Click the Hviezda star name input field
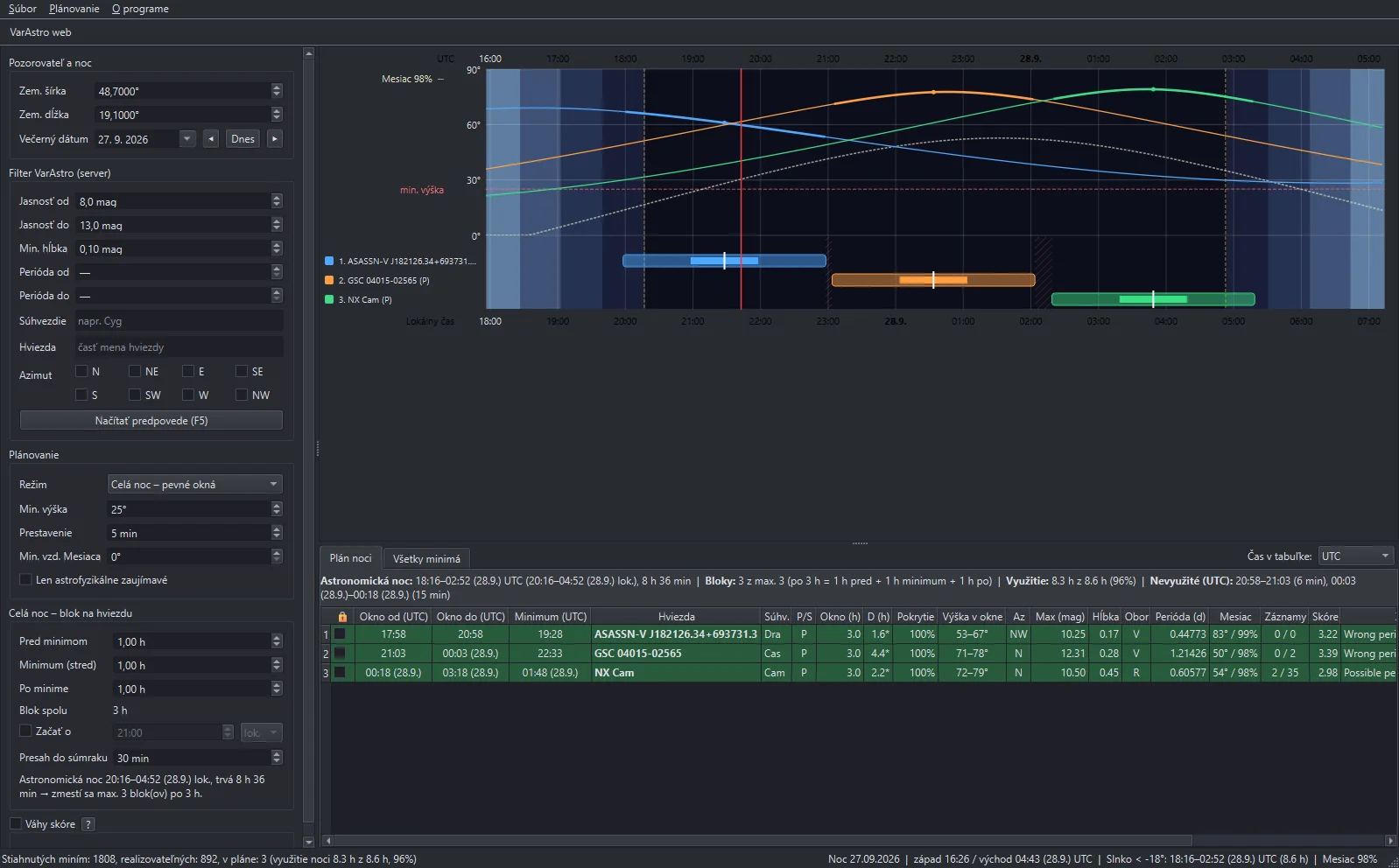Viewport: 1399px width, 868px height. (x=179, y=347)
